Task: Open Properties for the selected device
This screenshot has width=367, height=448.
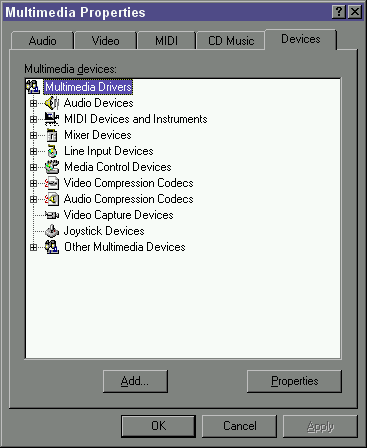Action: pyautogui.click(x=294, y=381)
